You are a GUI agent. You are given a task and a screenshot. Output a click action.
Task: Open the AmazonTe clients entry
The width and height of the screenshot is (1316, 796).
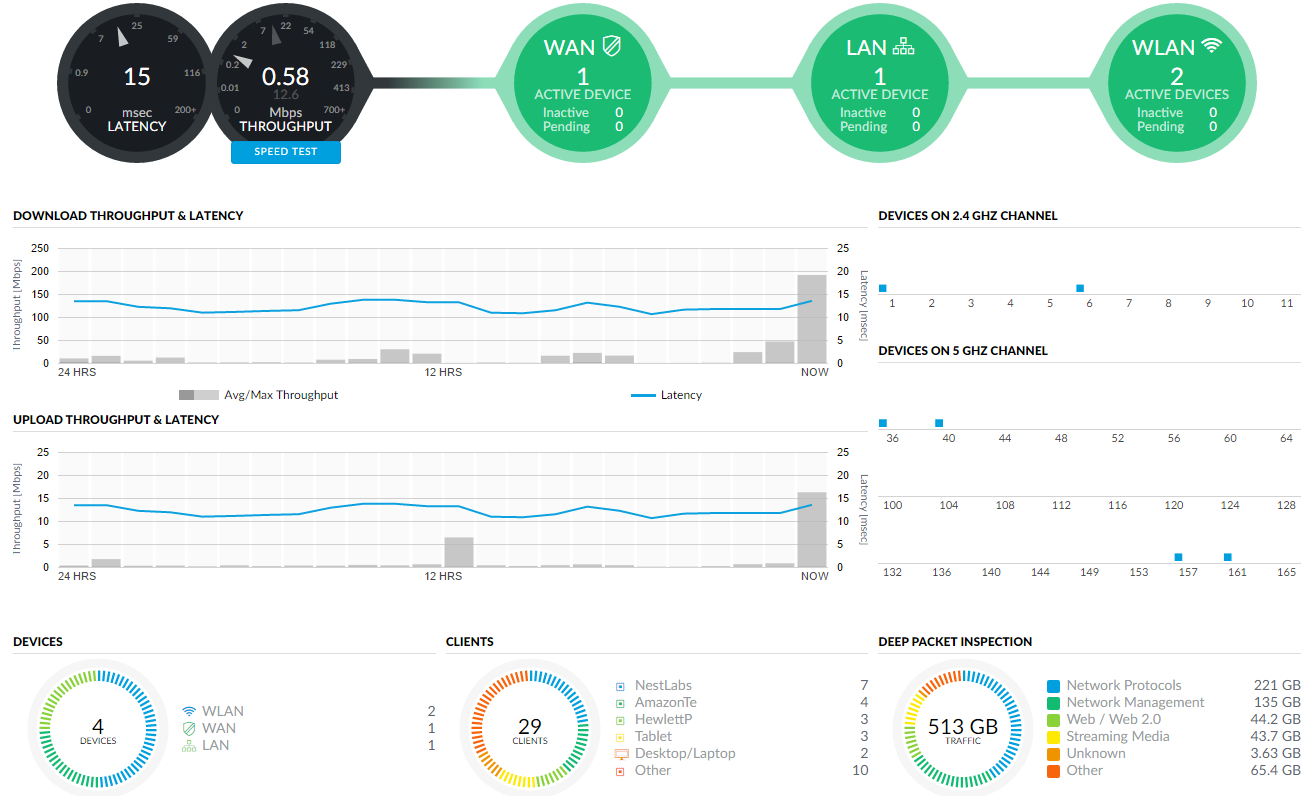(x=665, y=703)
